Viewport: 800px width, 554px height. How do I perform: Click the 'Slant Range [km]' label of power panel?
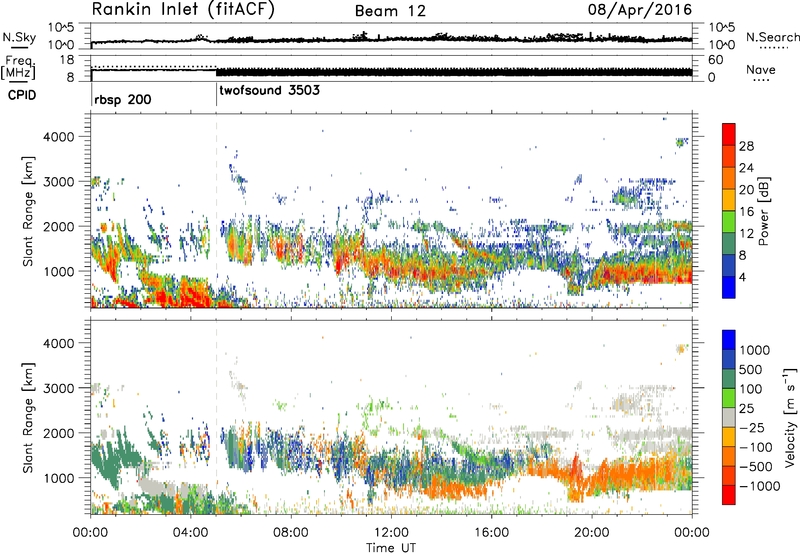pos(28,211)
